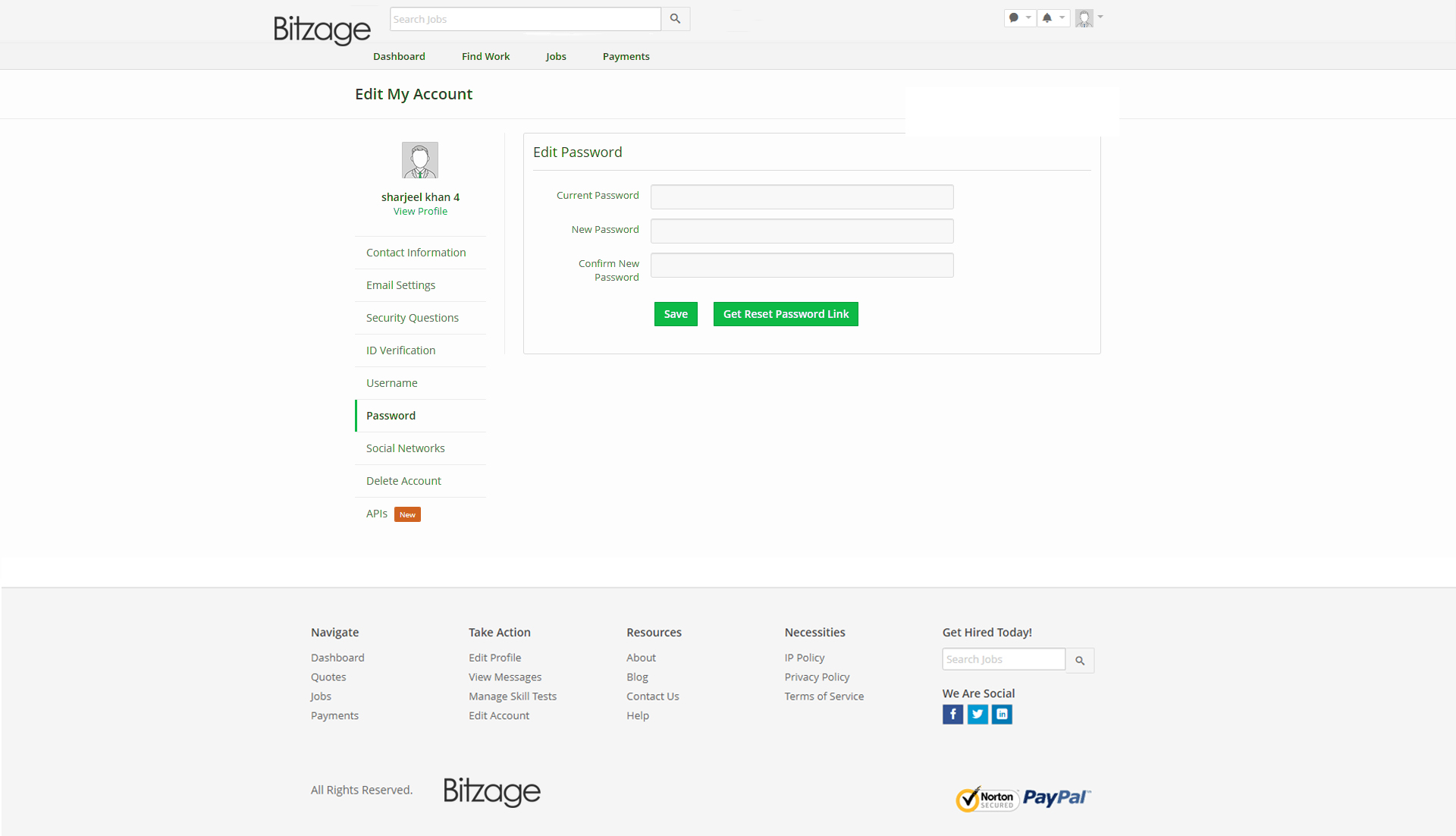Image resolution: width=1456 pixels, height=836 pixels.
Task: Click the View Profile link
Action: coord(420,212)
